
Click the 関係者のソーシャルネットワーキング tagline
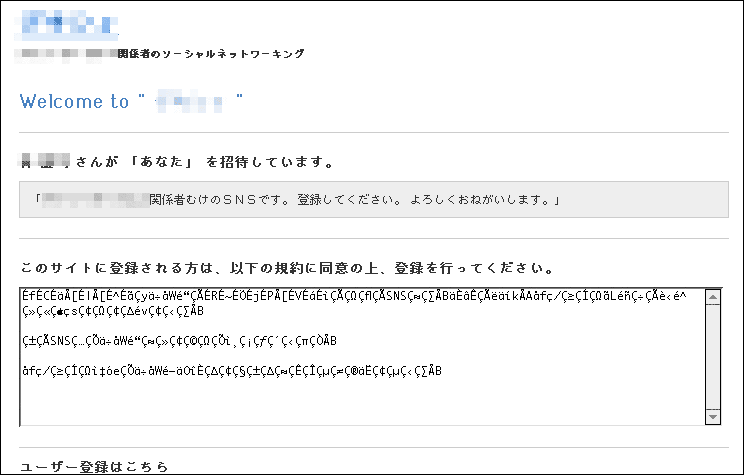pyautogui.click(x=210, y=54)
